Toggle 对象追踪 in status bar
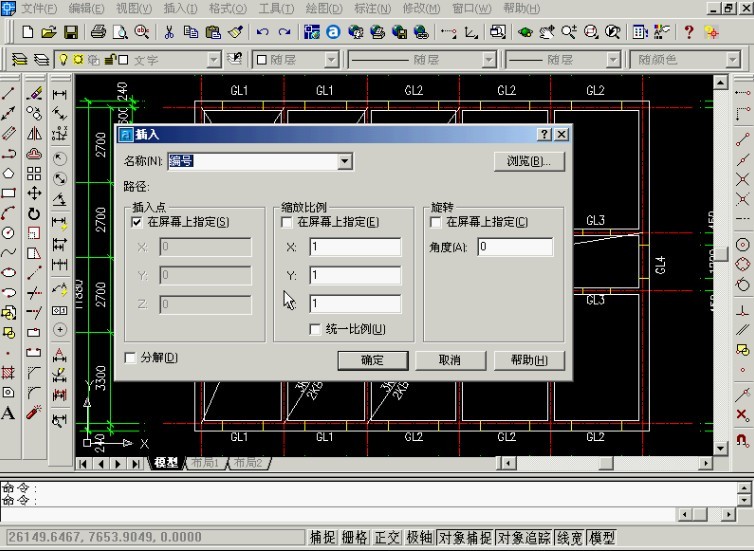754x551 pixels. [x=524, y=537]
